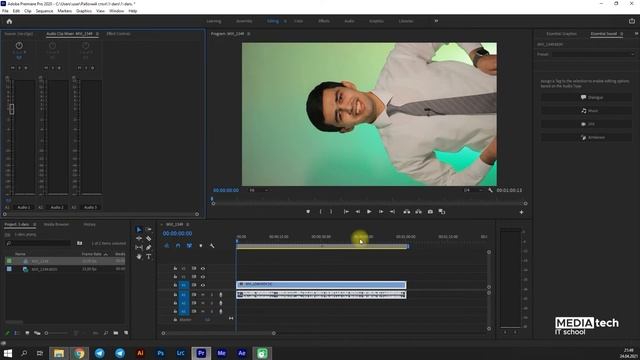Click Export Frame camera icon
Image resolution: width=640 pixels, height=360 pixels.
tap(430, 212)
